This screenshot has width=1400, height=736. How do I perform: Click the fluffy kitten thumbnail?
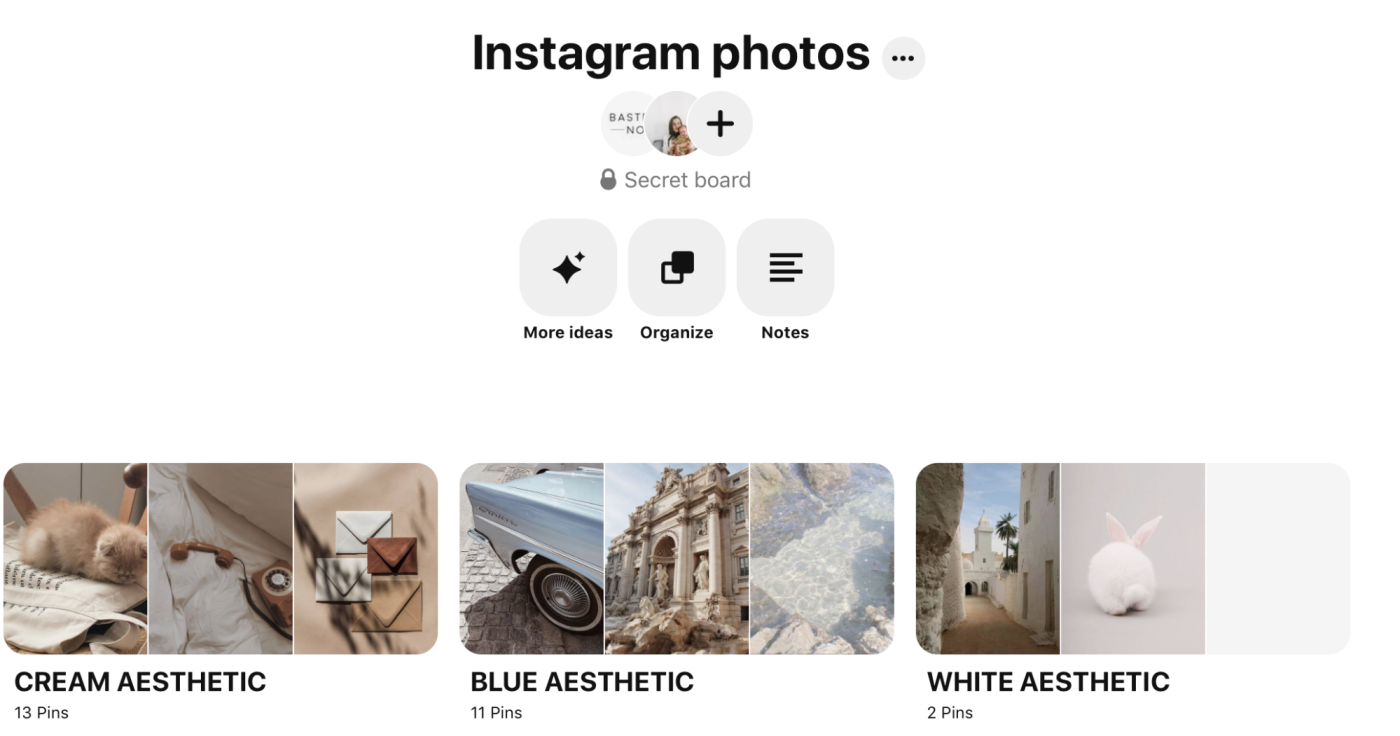pos(75,558)
